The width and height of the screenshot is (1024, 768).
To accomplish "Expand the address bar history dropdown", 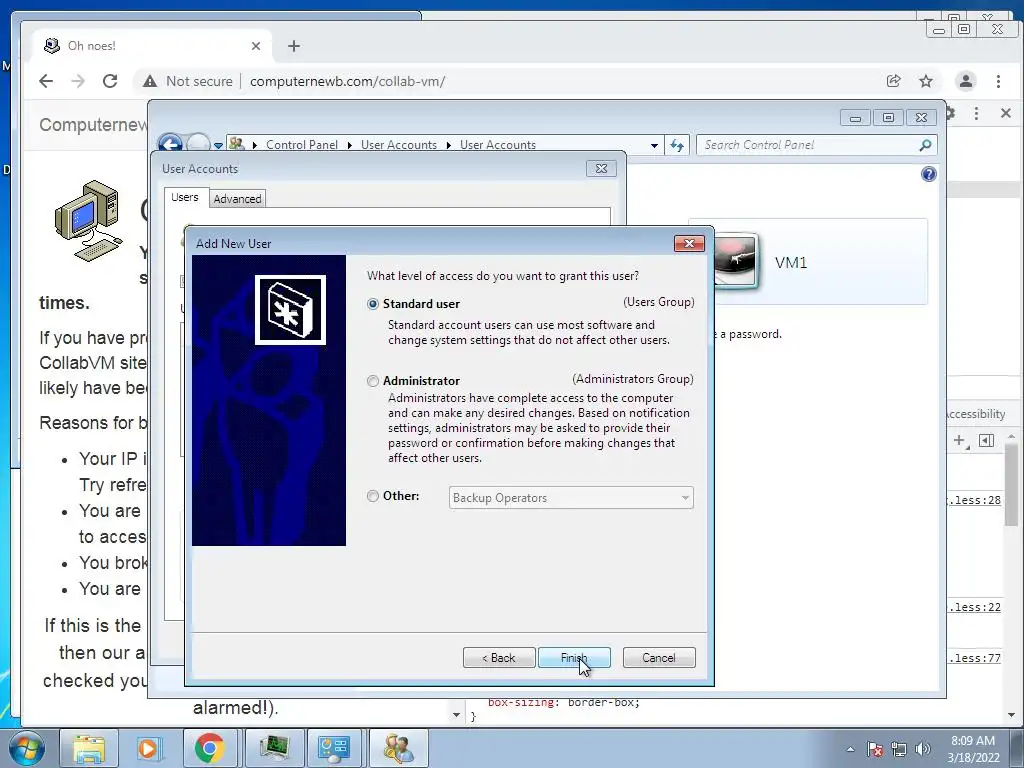I will [654, 145].
